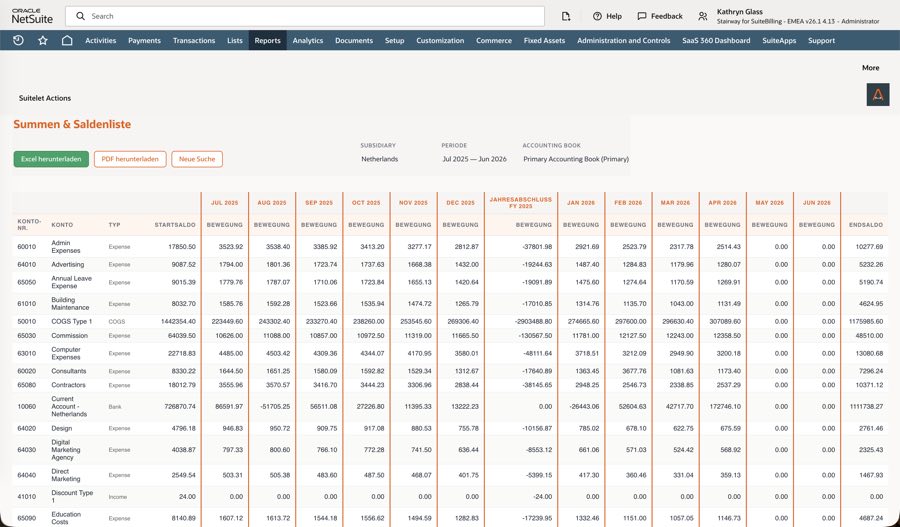This screenshot has width=900, height=527.
Task: Click Suitelet Actions
Action: click(x=45, y=98)
